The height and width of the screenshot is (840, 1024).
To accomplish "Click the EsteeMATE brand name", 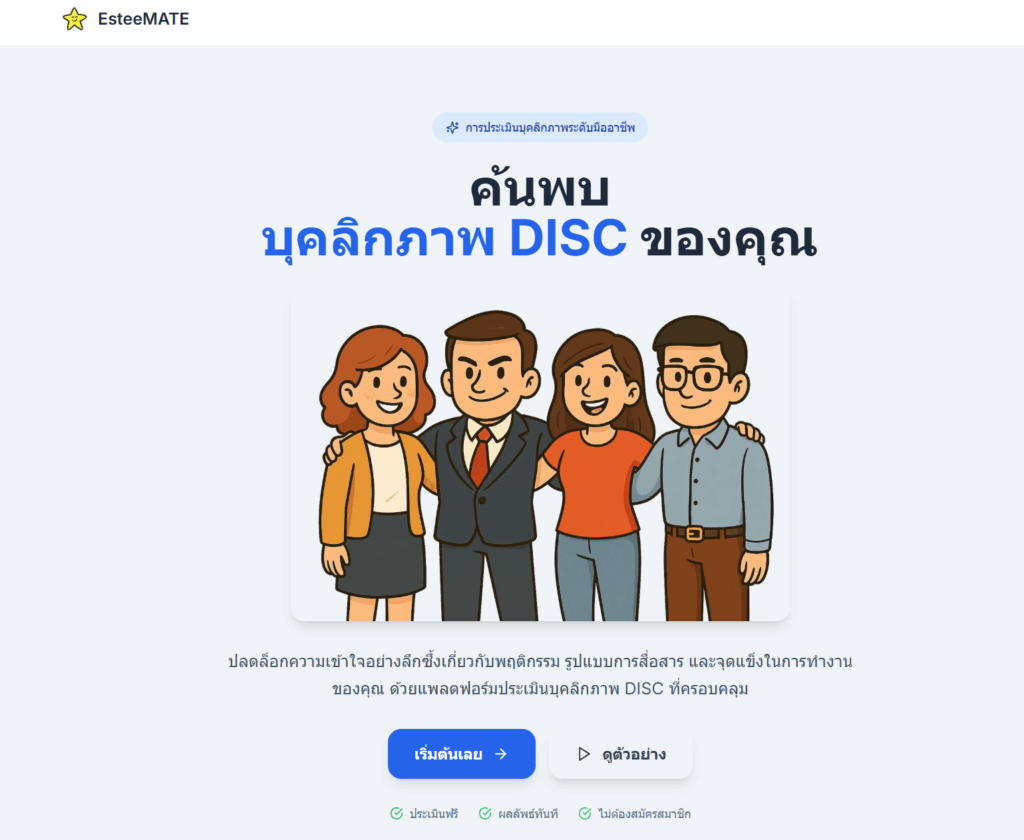I will (144, 19).
